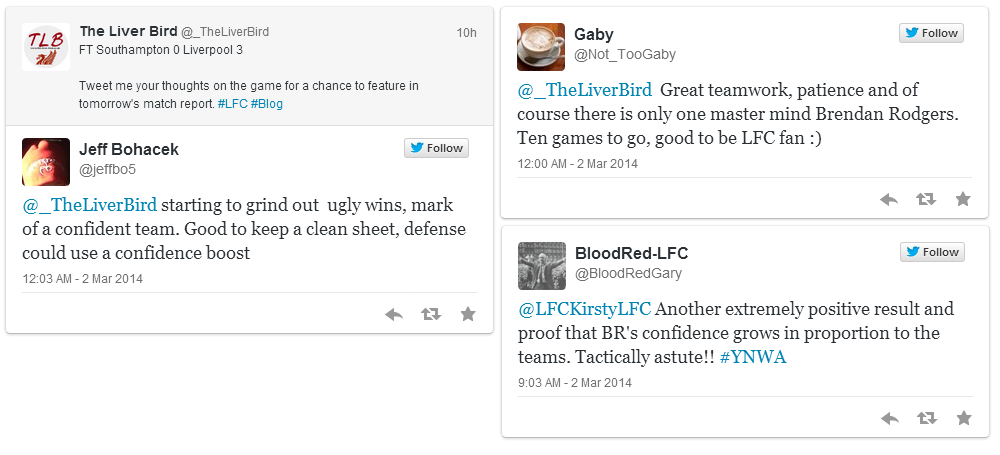Follow Gaby on Twitter
1000x455 pixels.
(932, 33)
